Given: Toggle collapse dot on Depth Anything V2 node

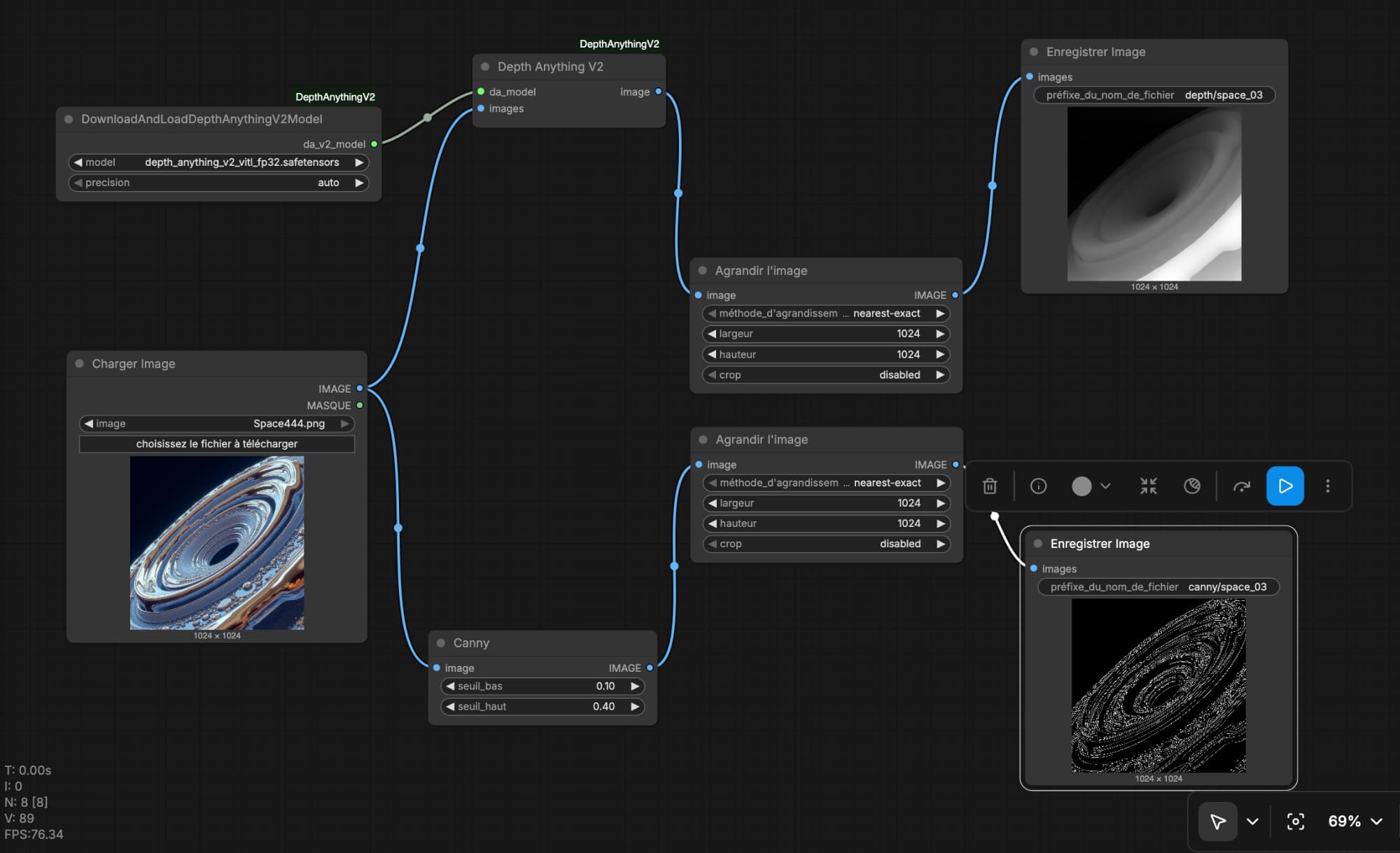Looking at the screenshot, I should pyautogui.click(x=484, y=66).
